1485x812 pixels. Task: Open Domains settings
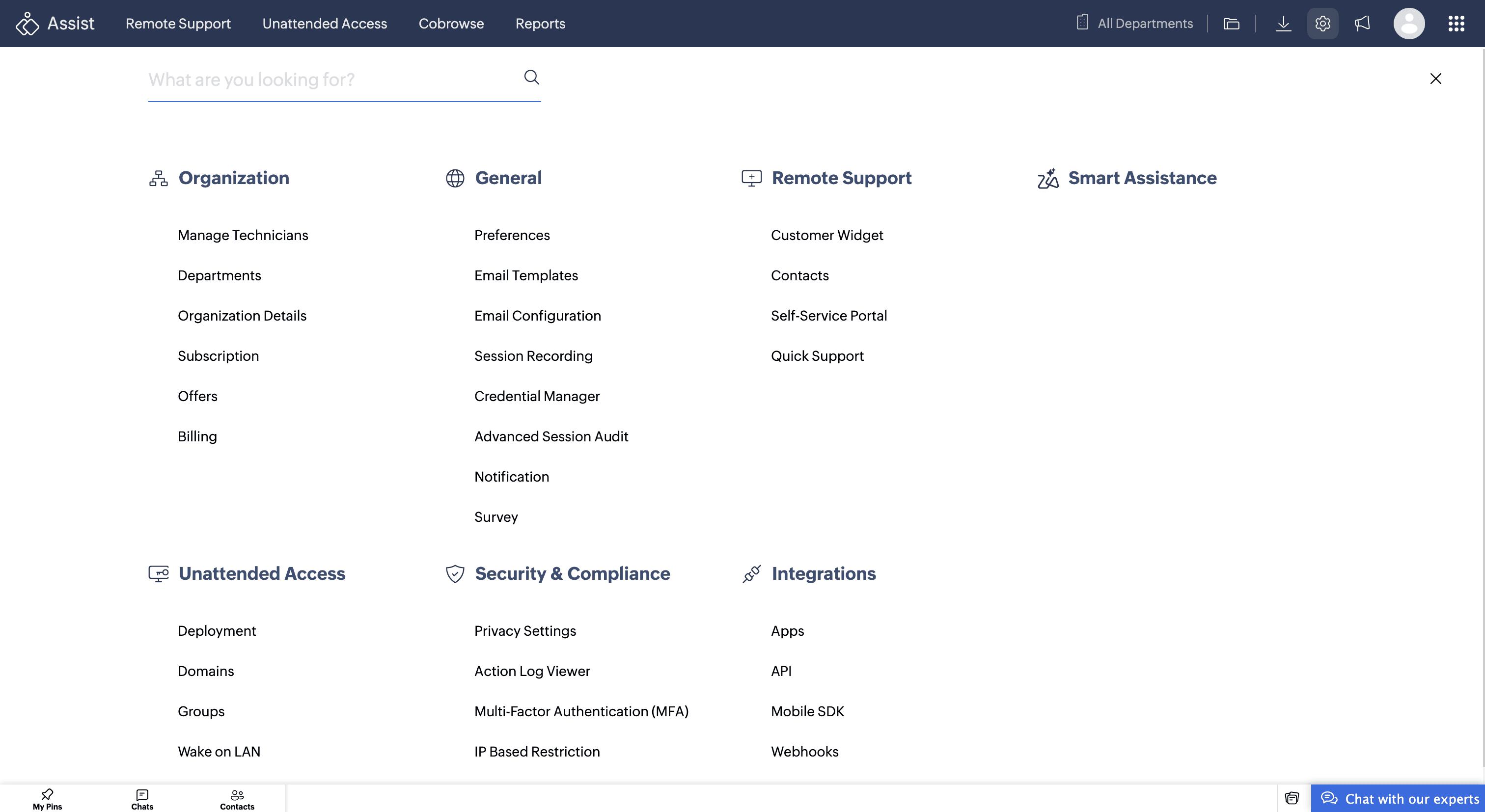tap(206, 672)
